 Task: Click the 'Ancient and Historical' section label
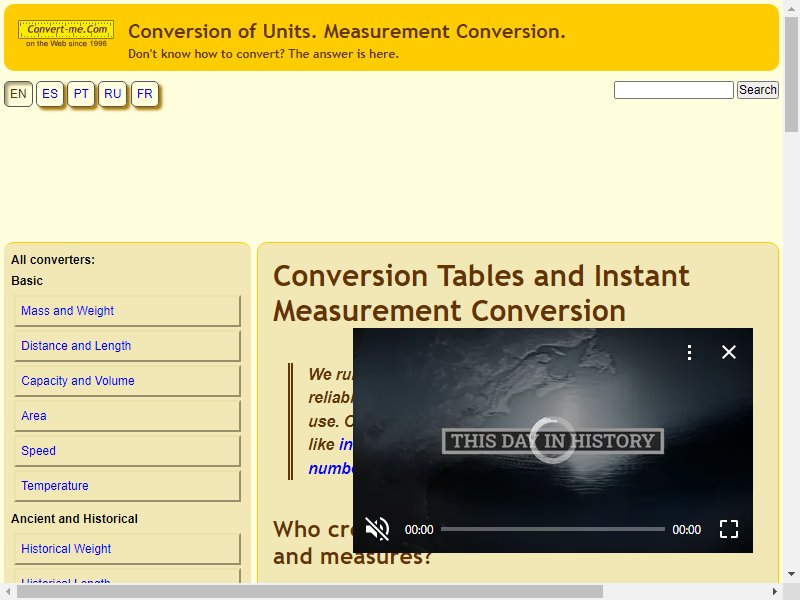point(74,519)
